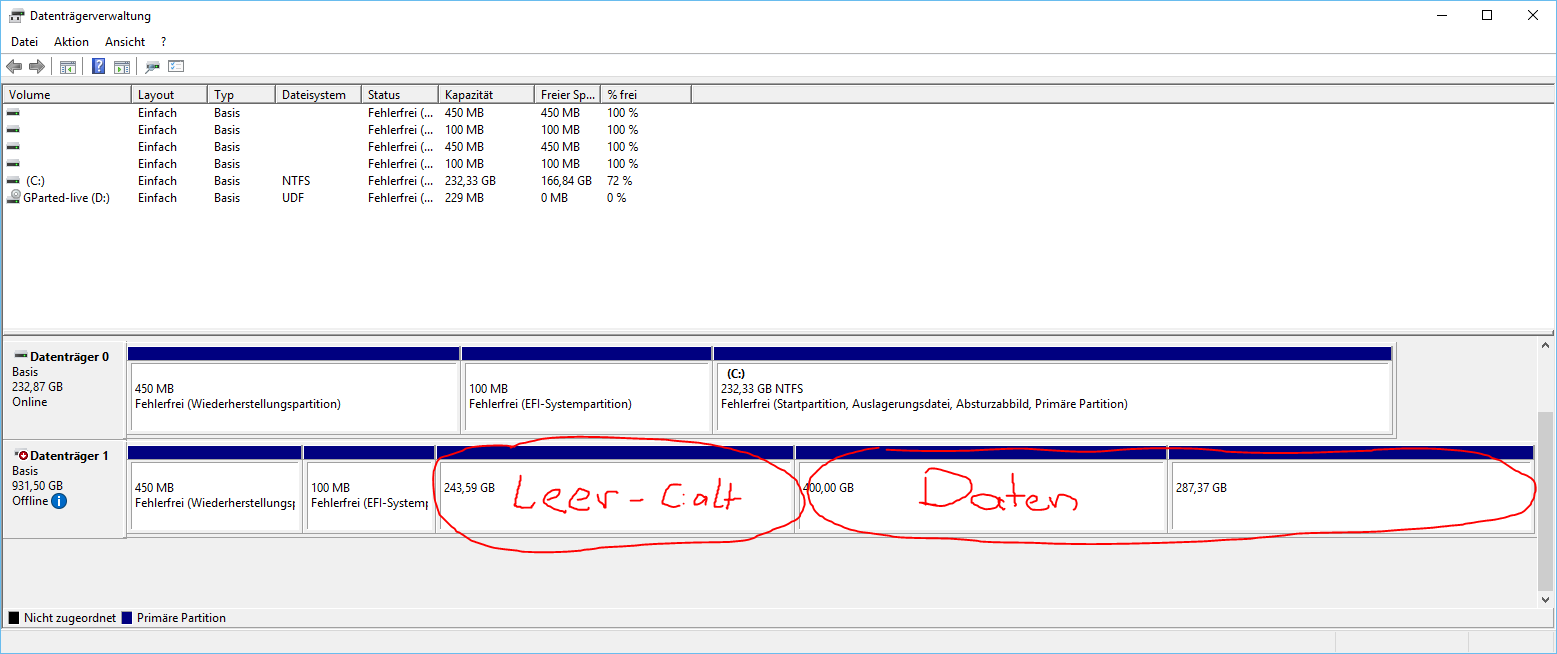
Task: Click the blue Primäre Partition legend swatch
Action: pyautogui.click(x=126, y=618)
